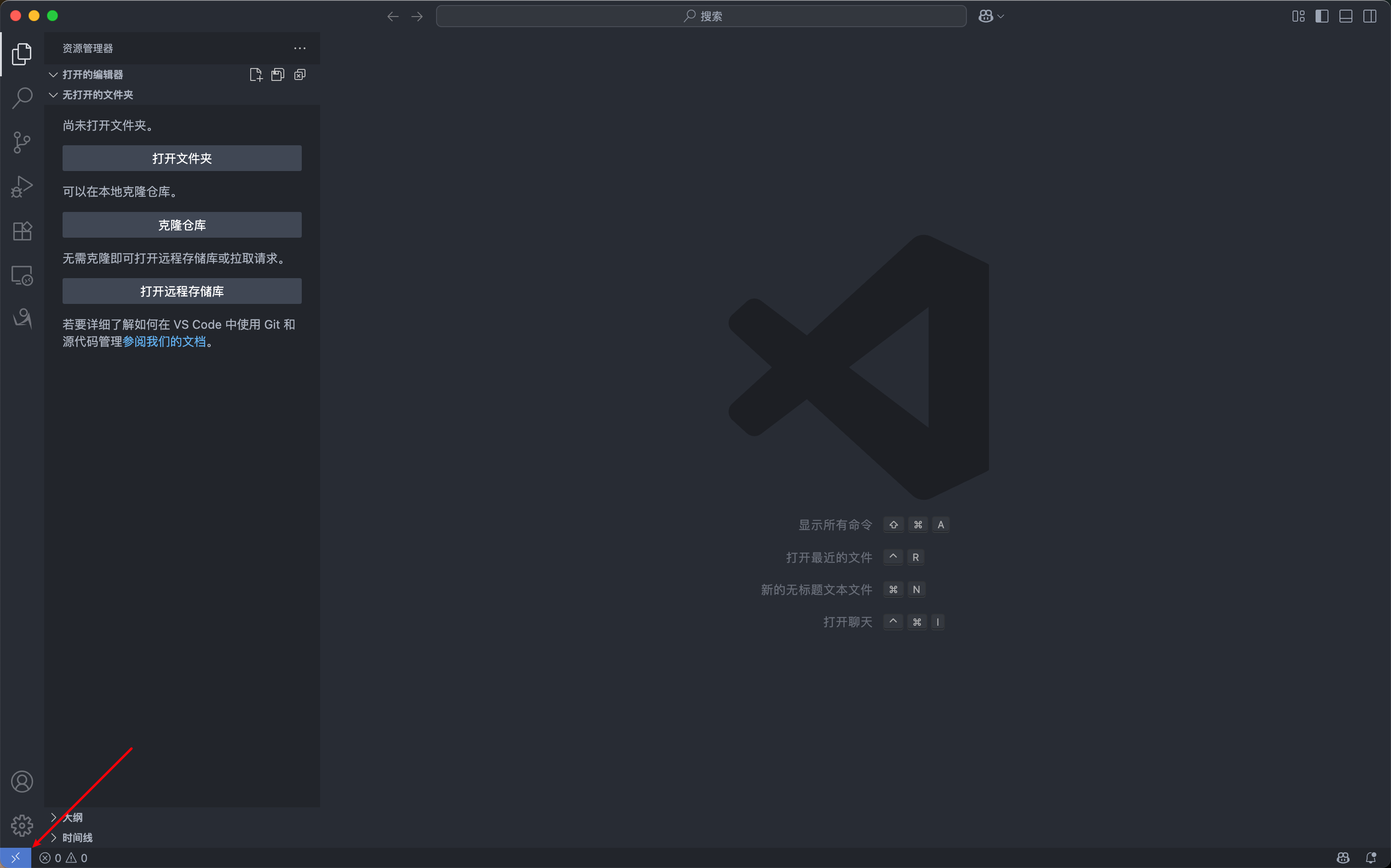Click the remote window indicator in status bar
Screen dimensions: 1391x868
pyautogui.click(x=16, y=858)
